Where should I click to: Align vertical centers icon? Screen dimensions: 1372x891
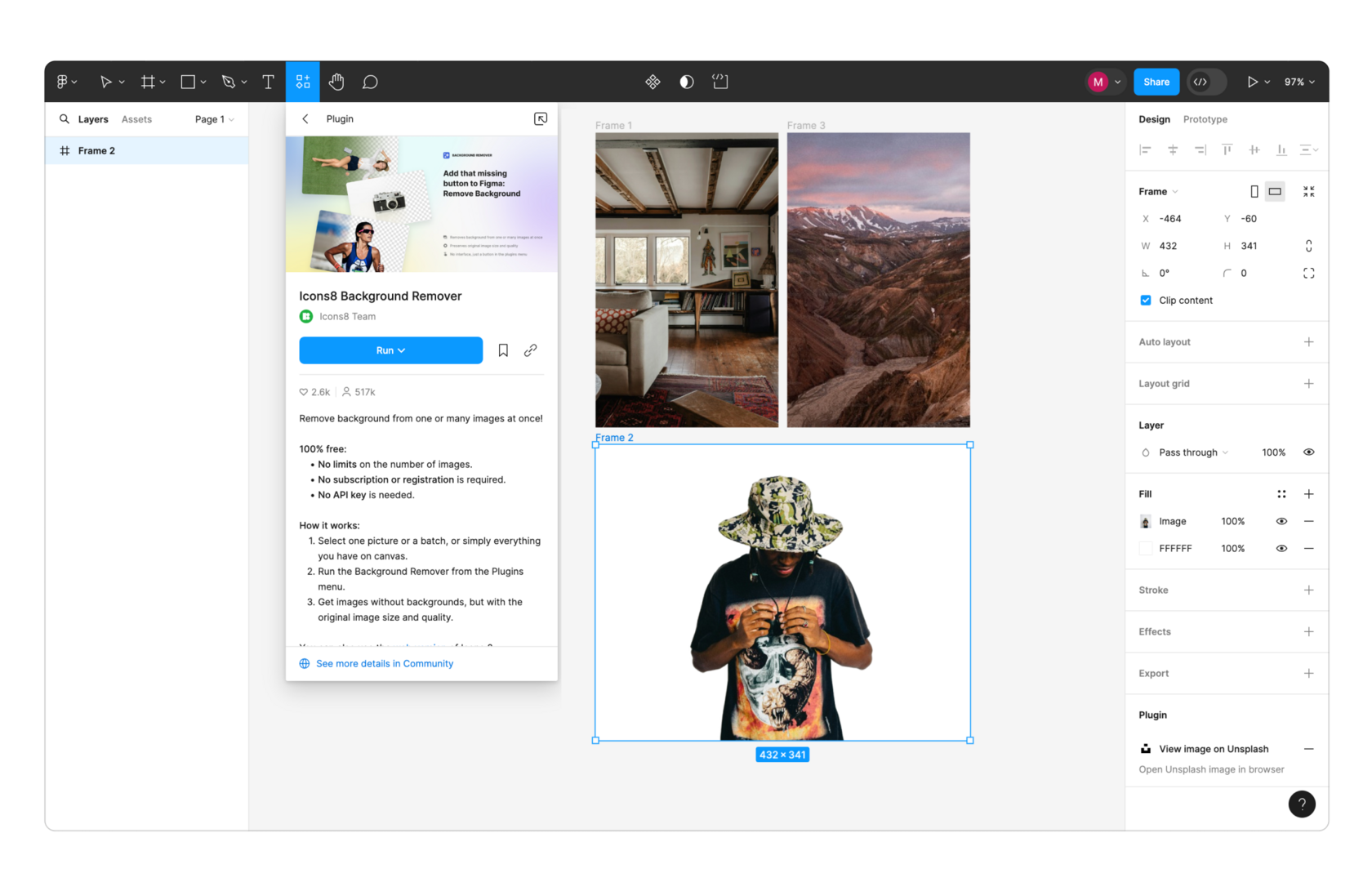(1254, 149)
